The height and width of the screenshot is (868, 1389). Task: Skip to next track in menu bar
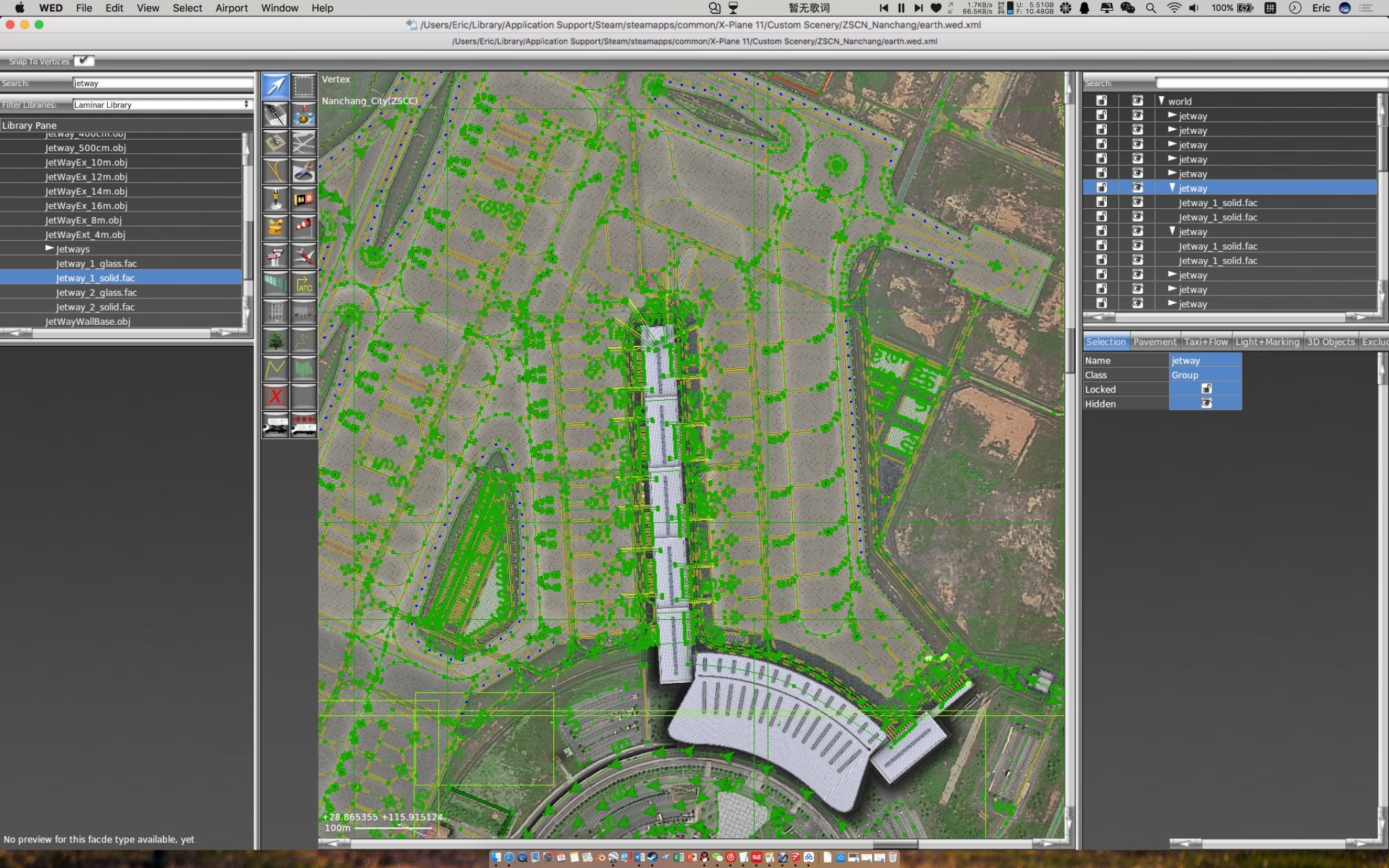[x=918, y=8]
